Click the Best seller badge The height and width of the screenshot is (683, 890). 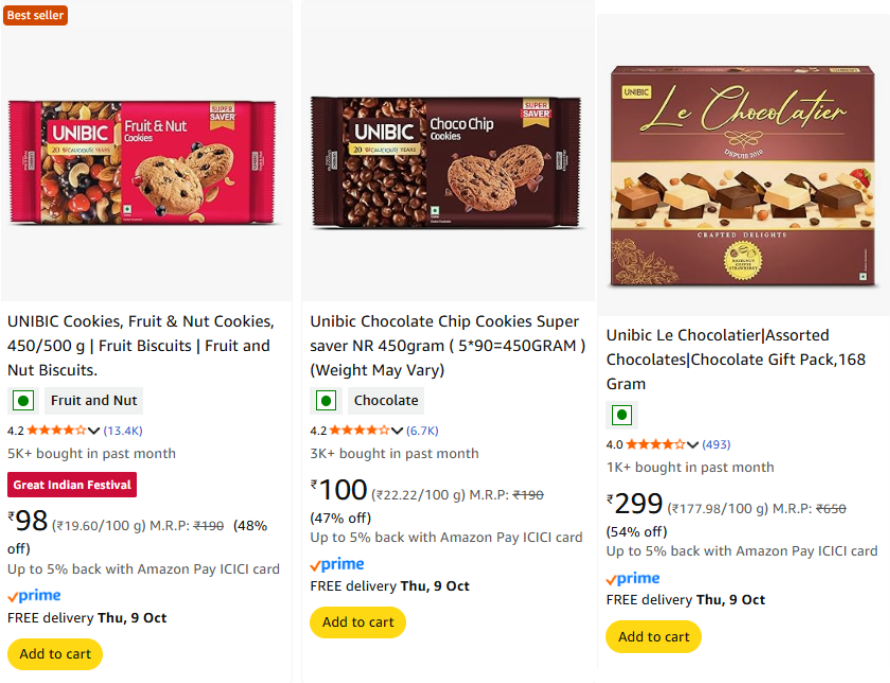[35, 15]
